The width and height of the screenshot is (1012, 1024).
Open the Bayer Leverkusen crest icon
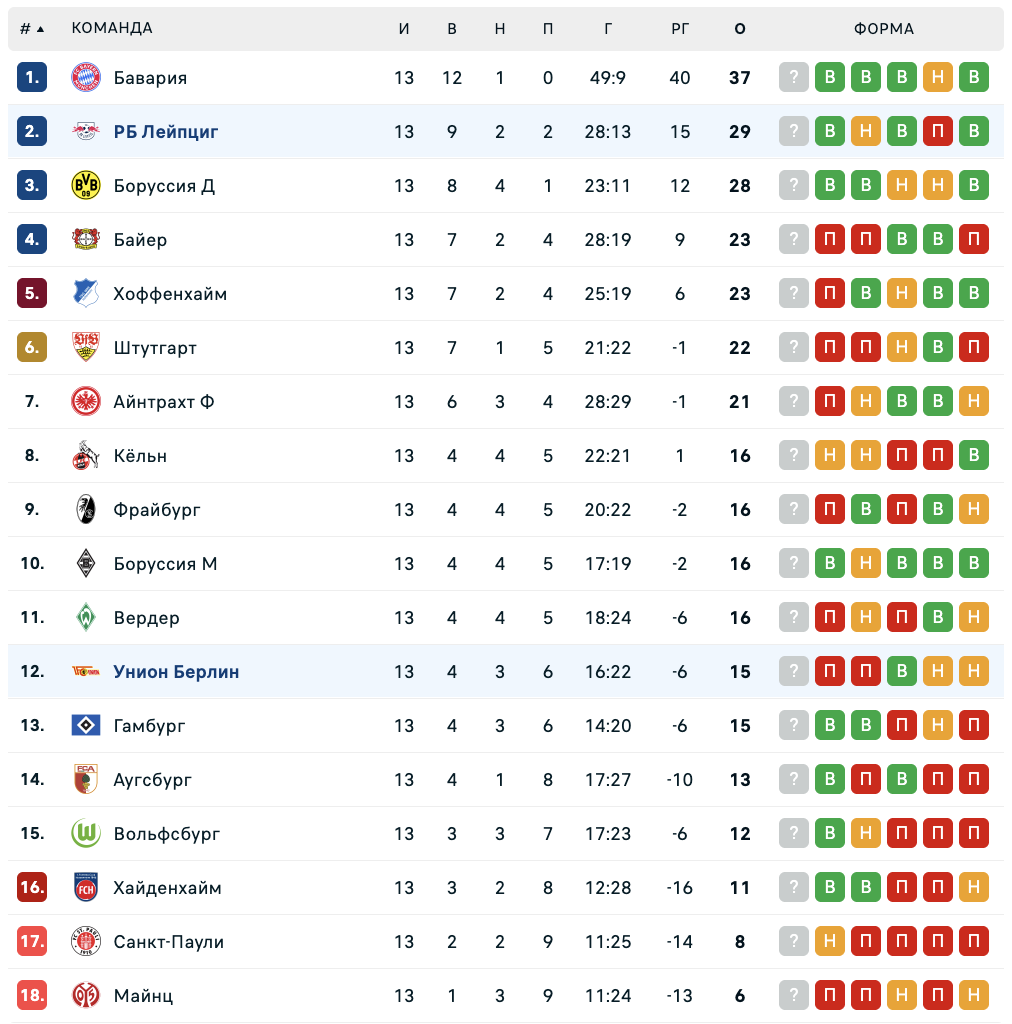click(86, 240)
